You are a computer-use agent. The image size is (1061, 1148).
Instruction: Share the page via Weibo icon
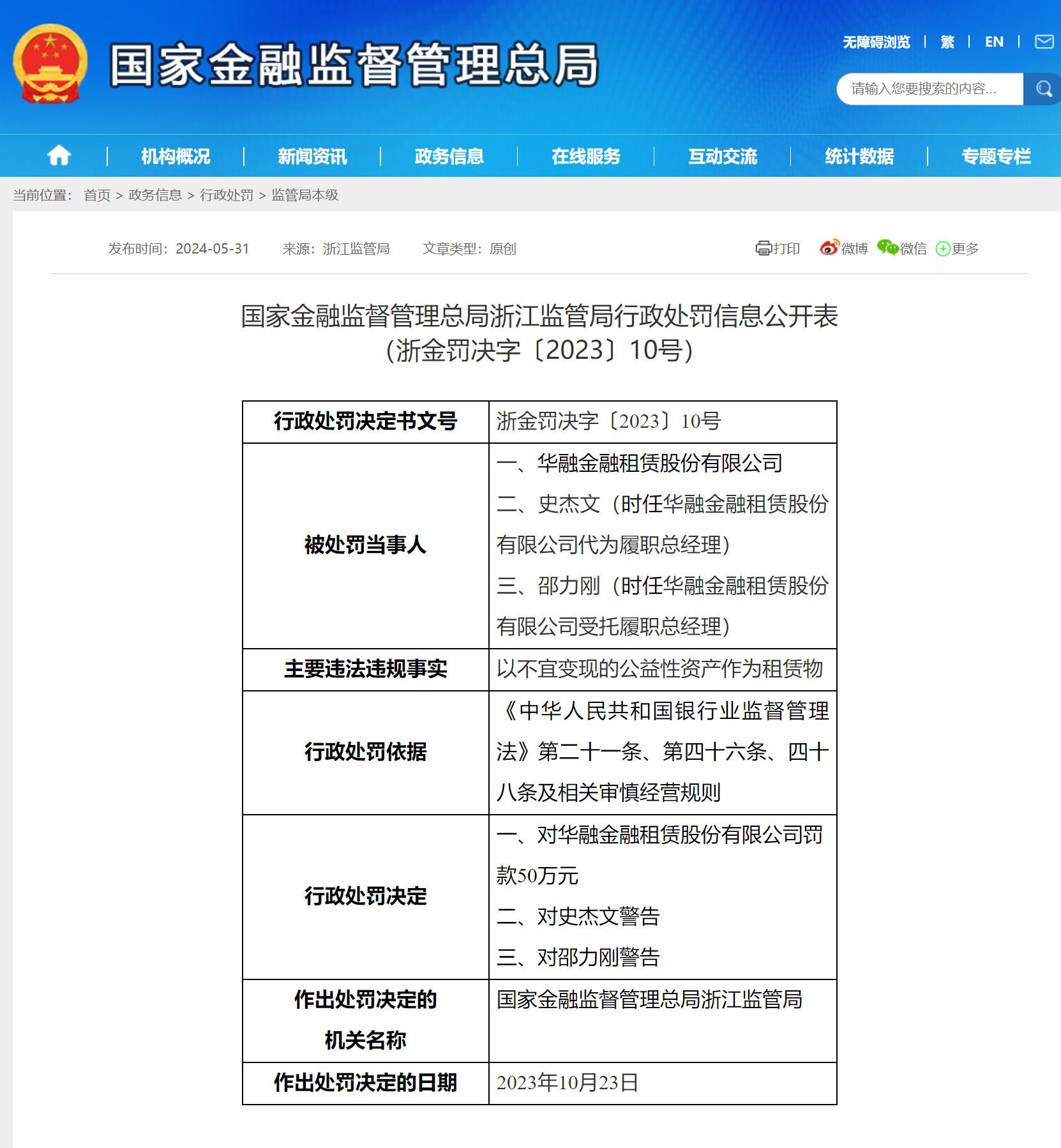[829, 248]
